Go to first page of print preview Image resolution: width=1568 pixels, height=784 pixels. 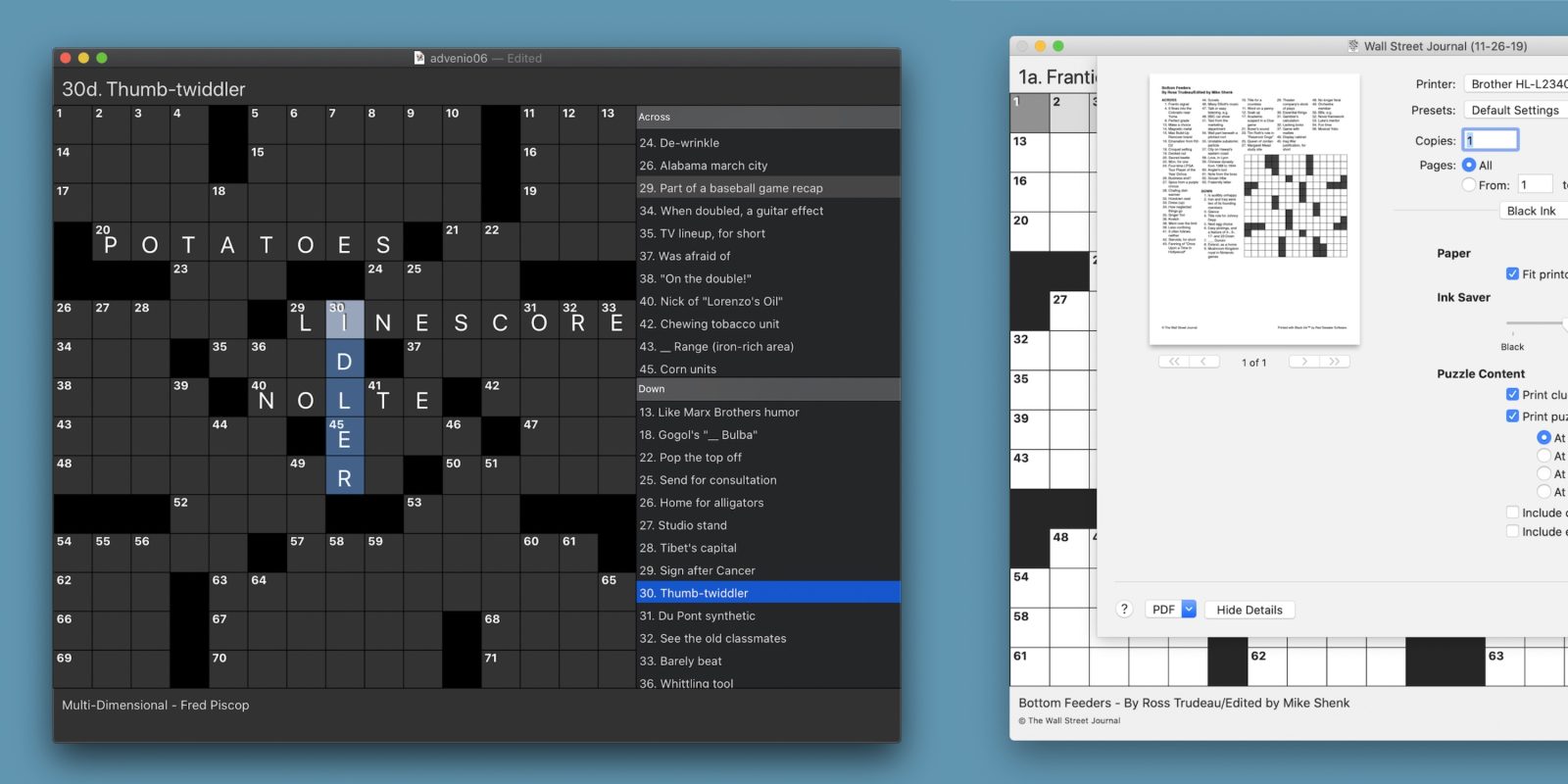pos(1173,362)
